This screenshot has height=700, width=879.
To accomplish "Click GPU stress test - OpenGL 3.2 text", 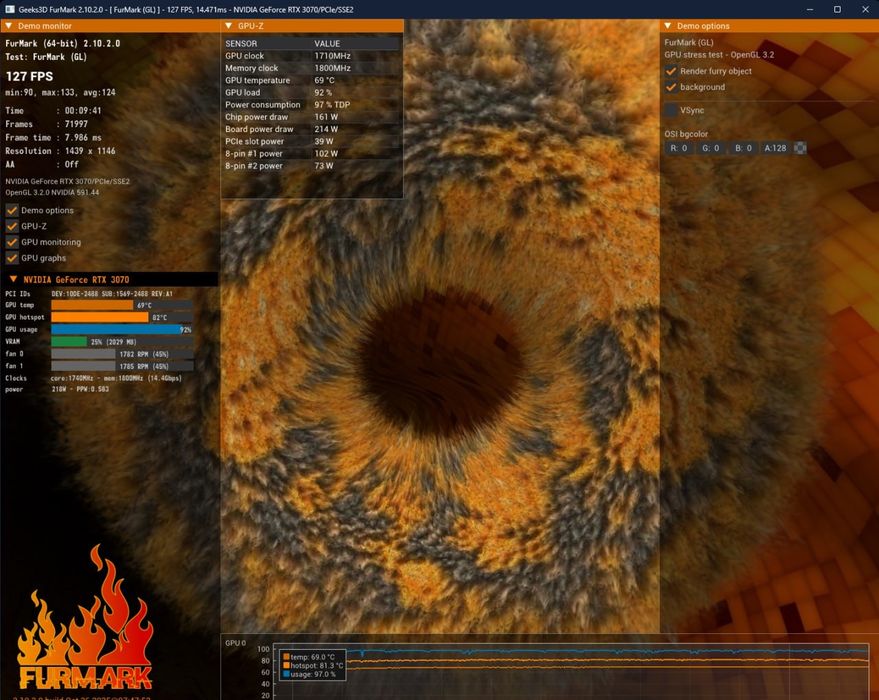I will (719, 55).
